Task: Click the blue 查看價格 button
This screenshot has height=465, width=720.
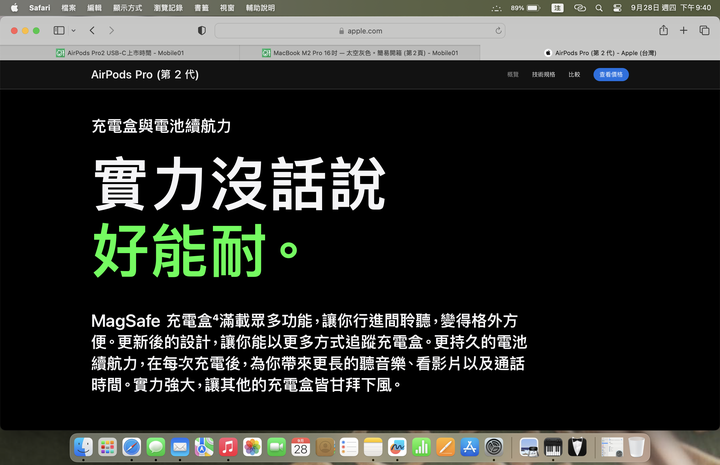Action: pyautogui.click(x=611, y=74)
